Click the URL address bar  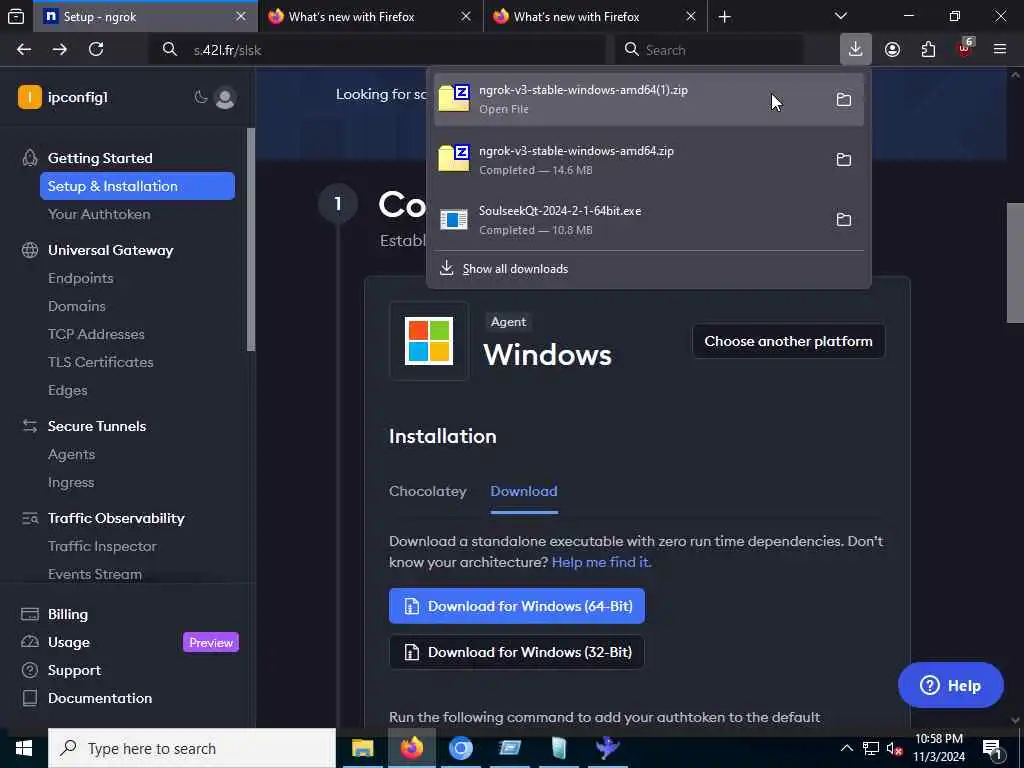coord(377,50)
